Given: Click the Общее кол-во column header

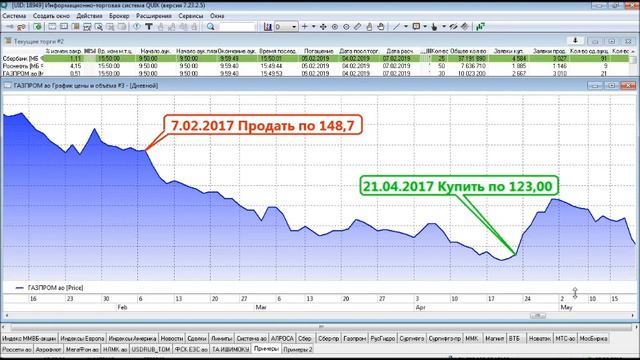Looking at the screenshot, I should (x=468, y=51).
